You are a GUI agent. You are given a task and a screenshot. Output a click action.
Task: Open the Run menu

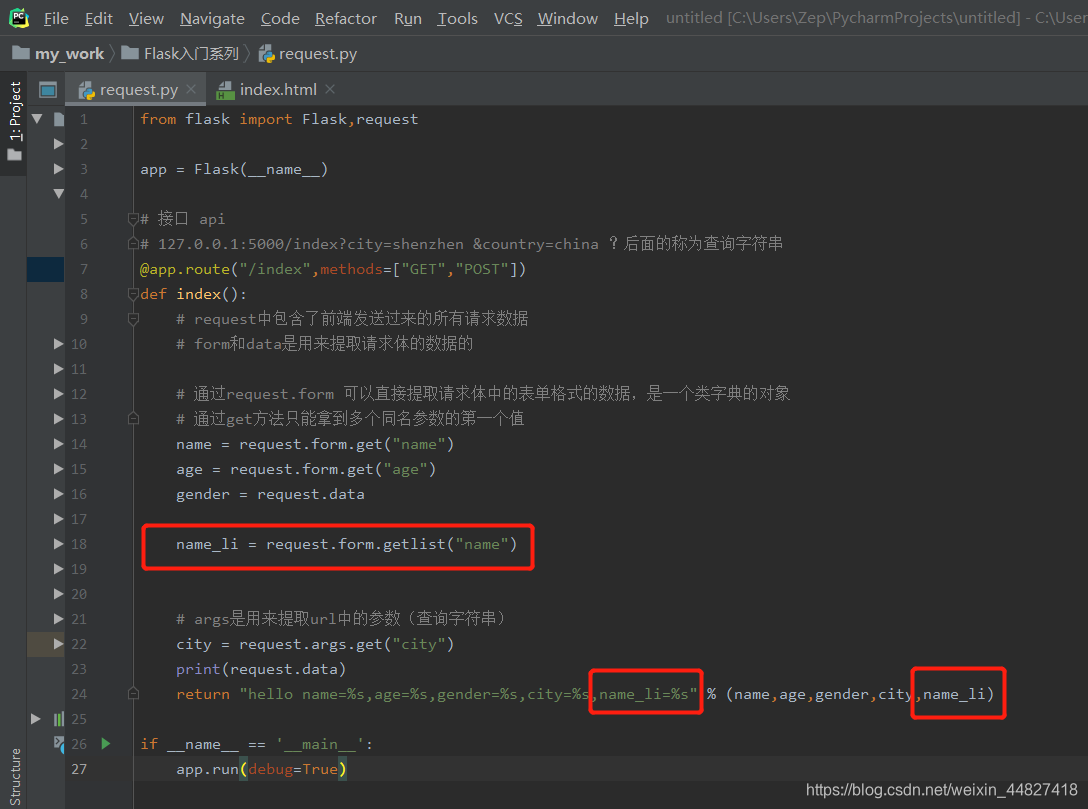point(407,19)
